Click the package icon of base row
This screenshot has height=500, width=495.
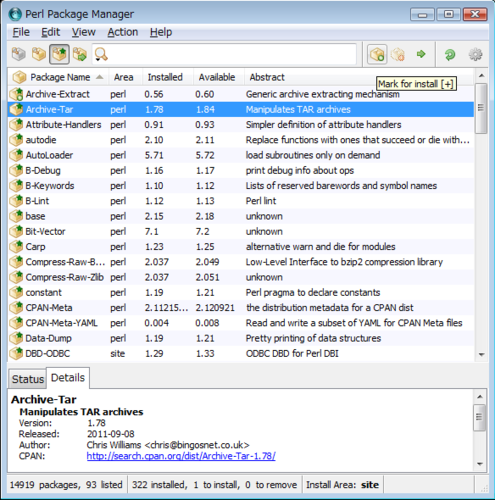[x=16, y=216]
